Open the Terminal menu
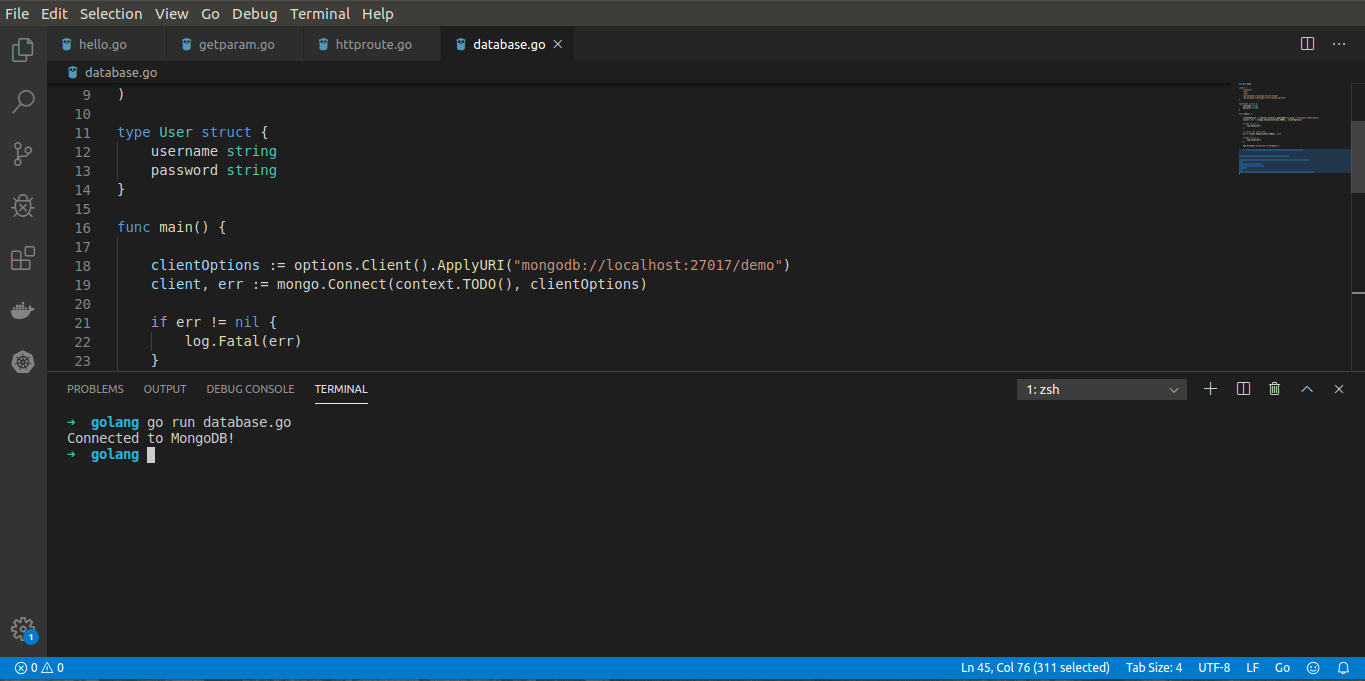The height and width of the screenshot is (681, 1365). (x=320, y=14)
